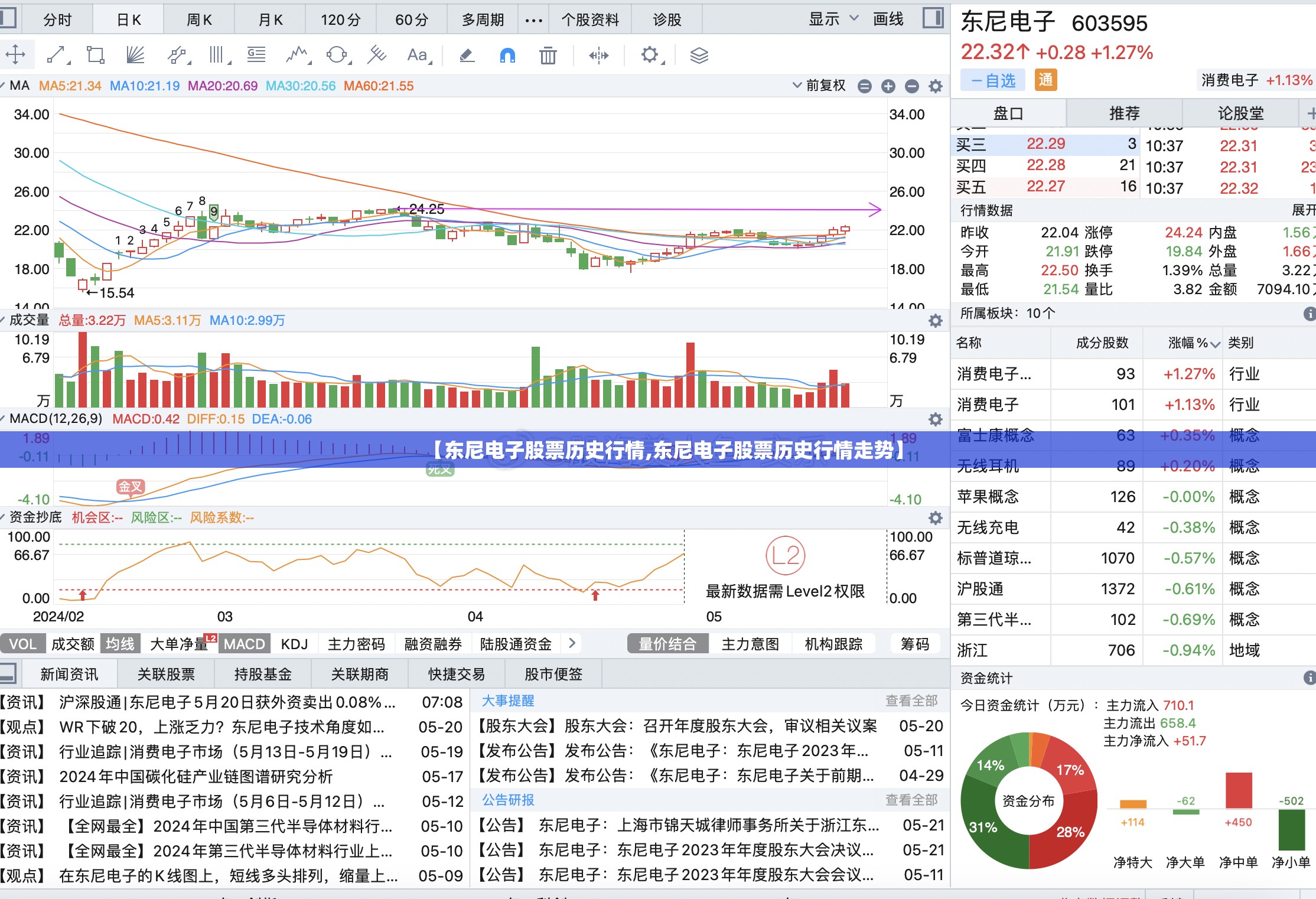Select the Gann fan lines tool
Viewport: 1316px width, 899px height.
136,55
